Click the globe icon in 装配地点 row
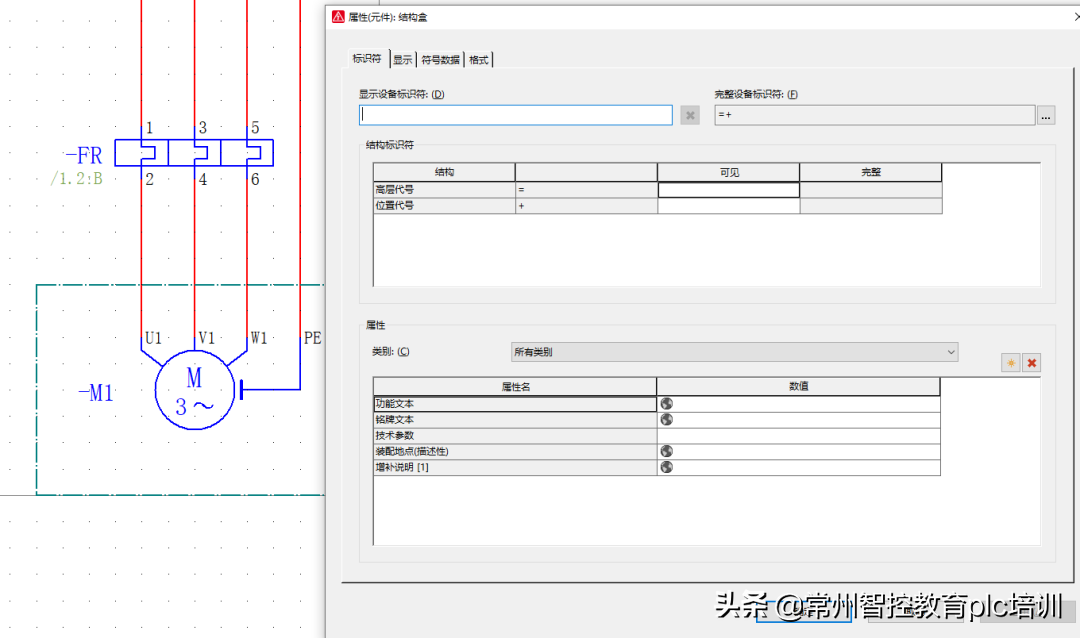 (x=666, y=451)
